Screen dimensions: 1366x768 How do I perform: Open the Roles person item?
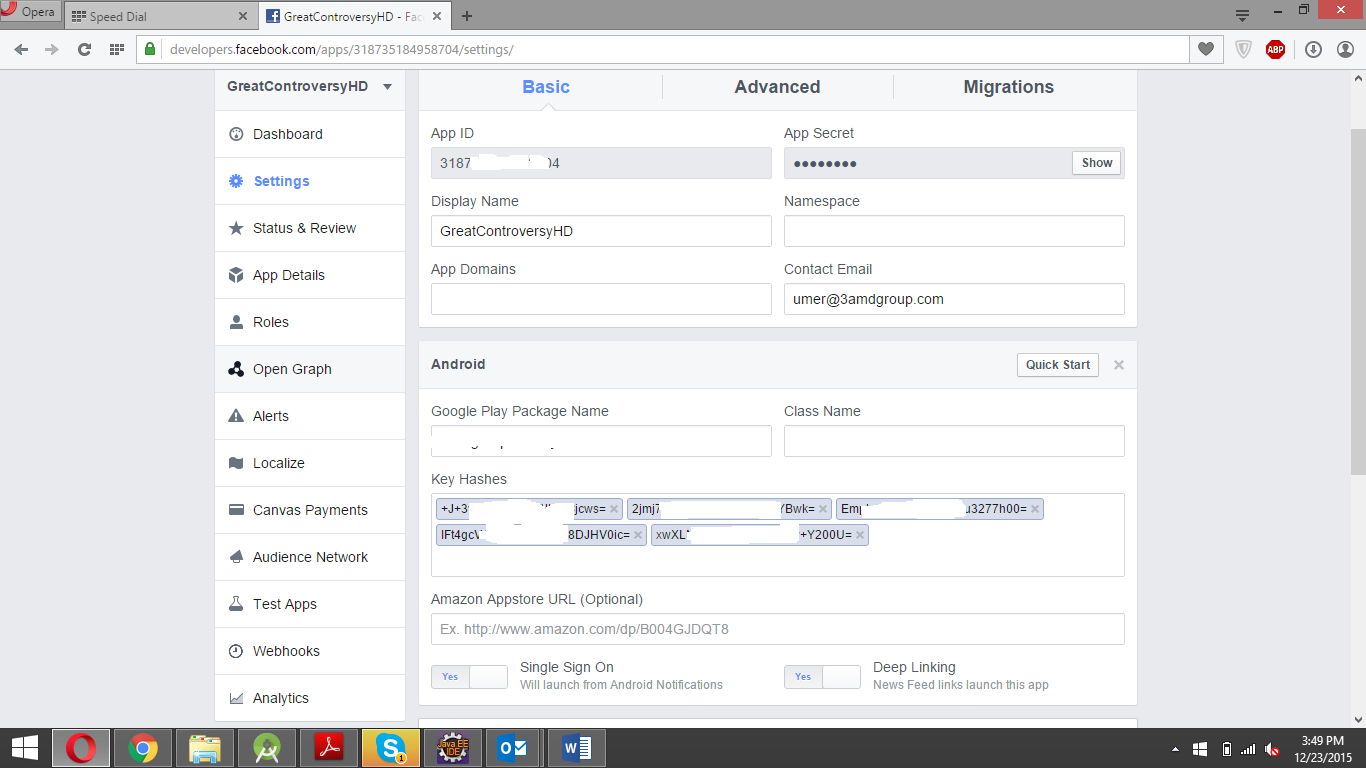tap(310, 322)
